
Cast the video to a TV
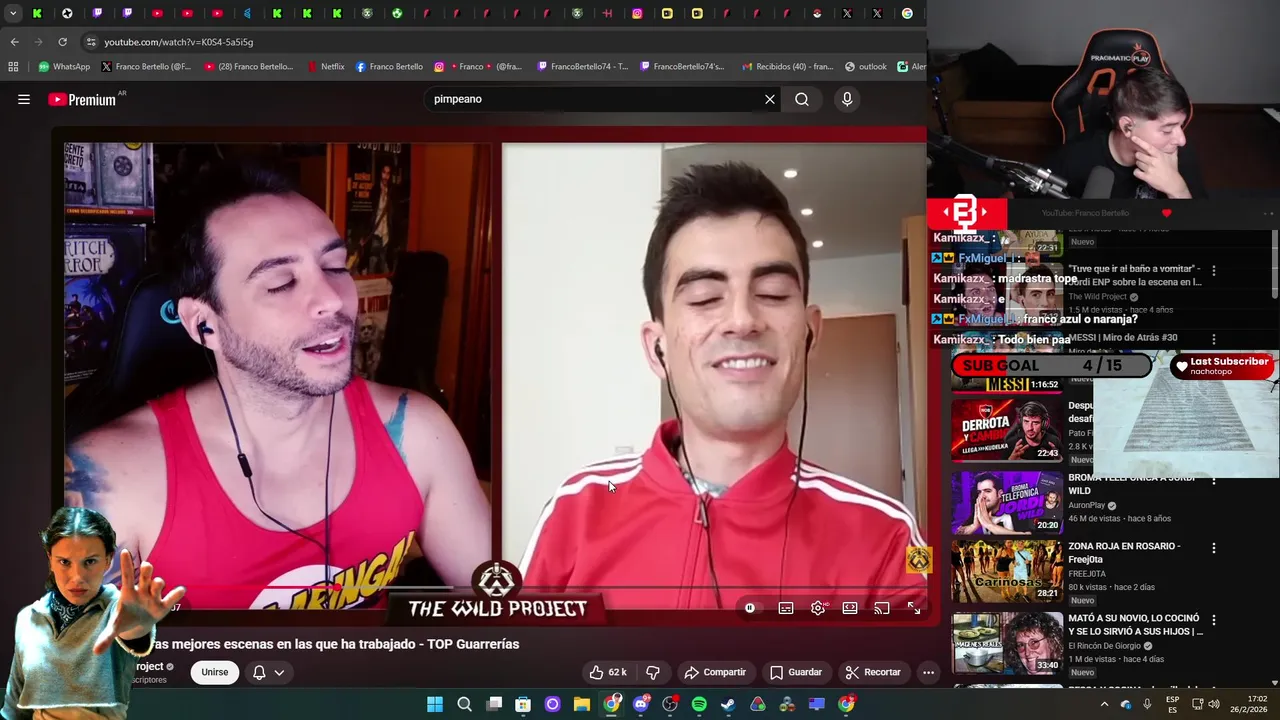[x=882, y=608]
